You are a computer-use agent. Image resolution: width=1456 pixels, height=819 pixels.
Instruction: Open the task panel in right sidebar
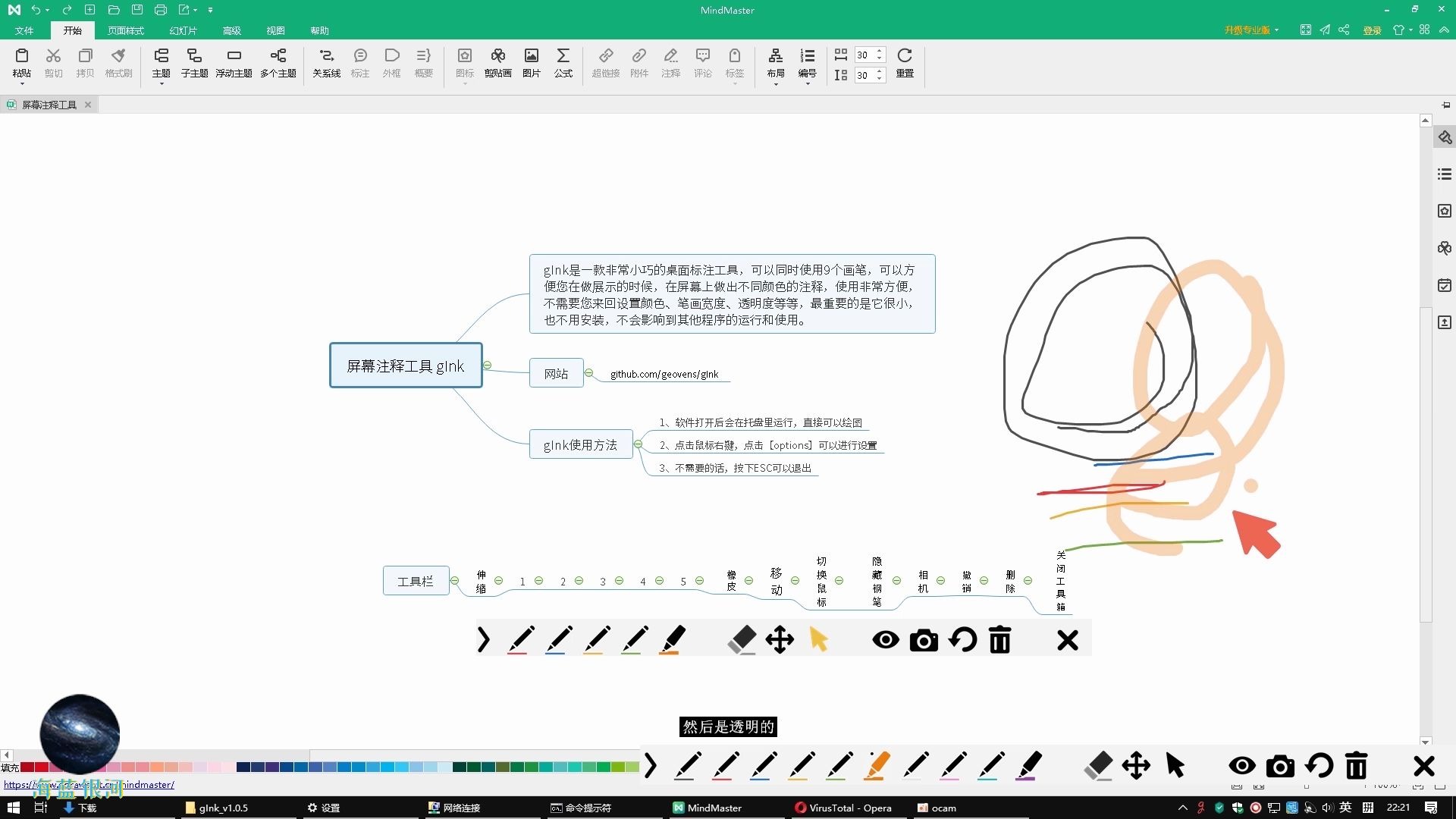[1445, 285]
